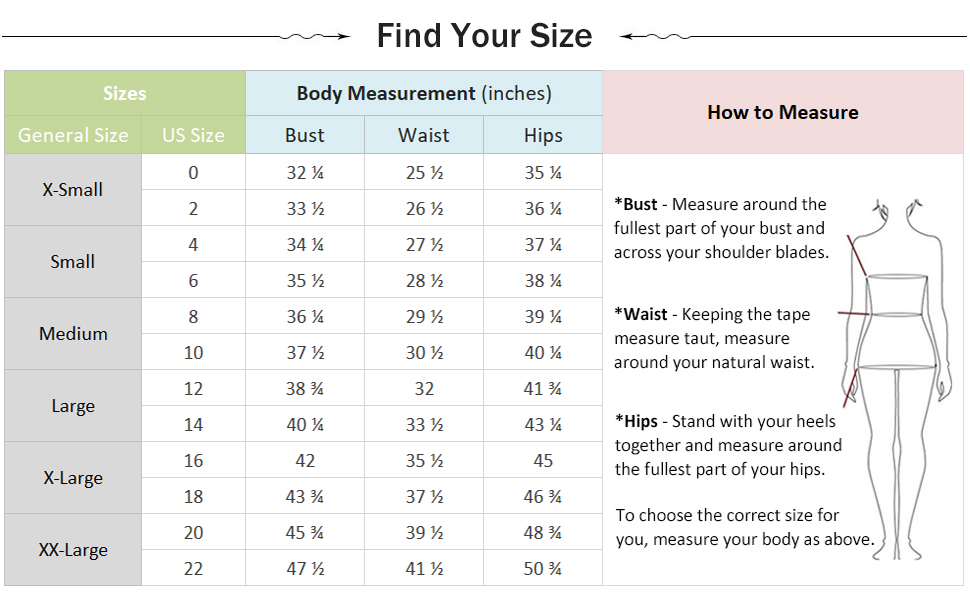Click the bold "*Waist" instruction label
The image size is (970, 600).
coord(641,314)
